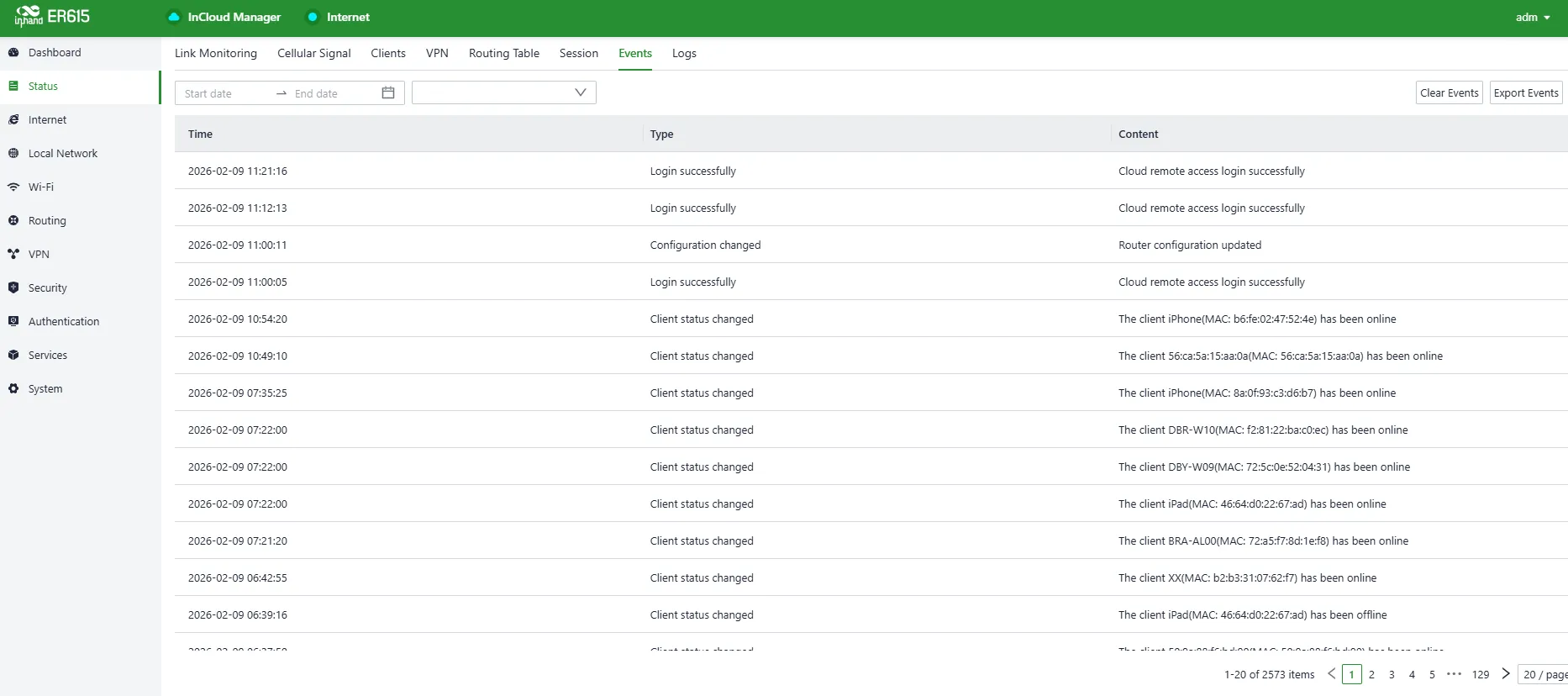Jump ahead using pagination ellipsis

tap(1454, 674)
